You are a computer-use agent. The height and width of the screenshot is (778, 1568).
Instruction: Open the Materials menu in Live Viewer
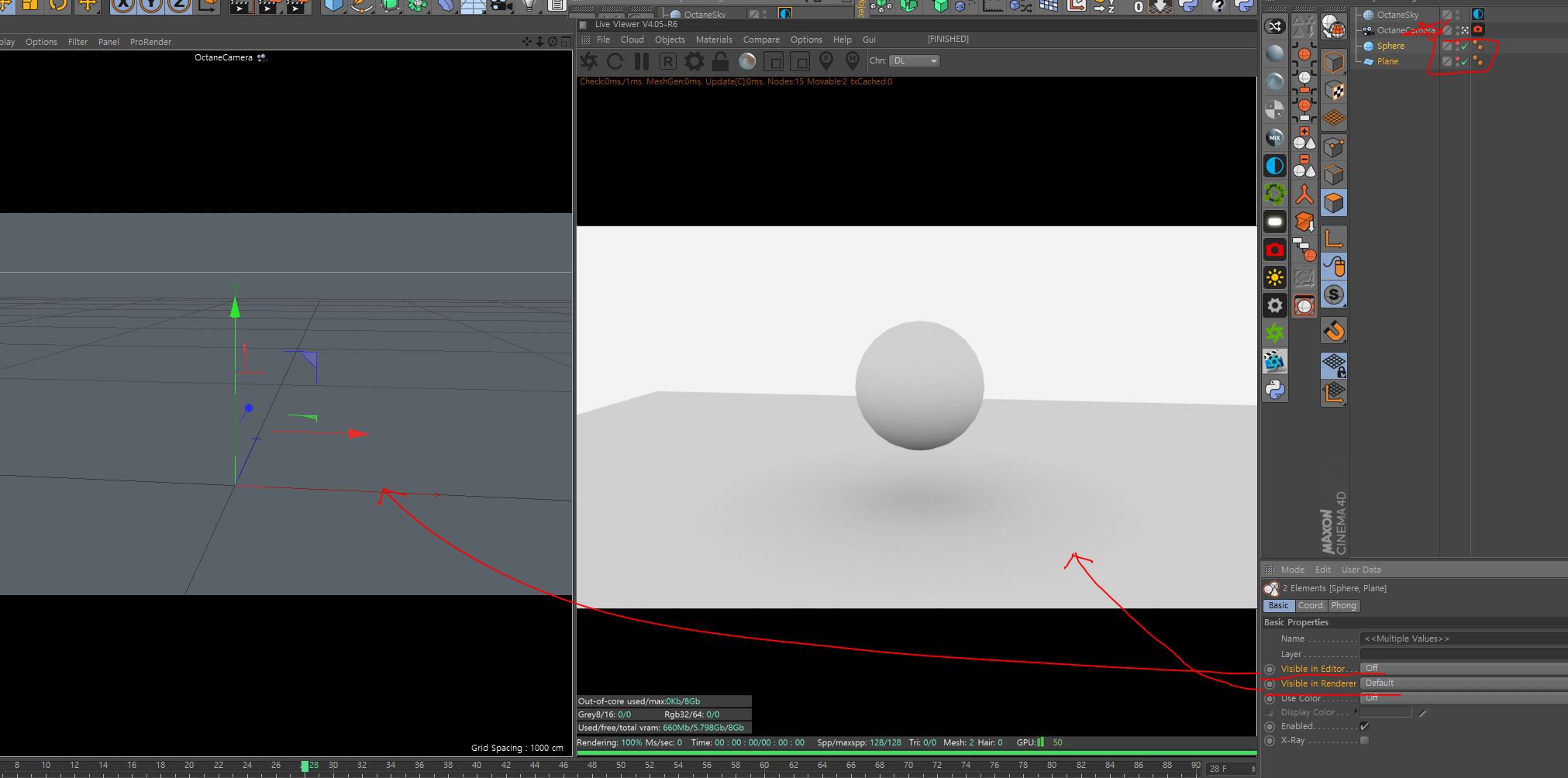click(x=713, y=40)
